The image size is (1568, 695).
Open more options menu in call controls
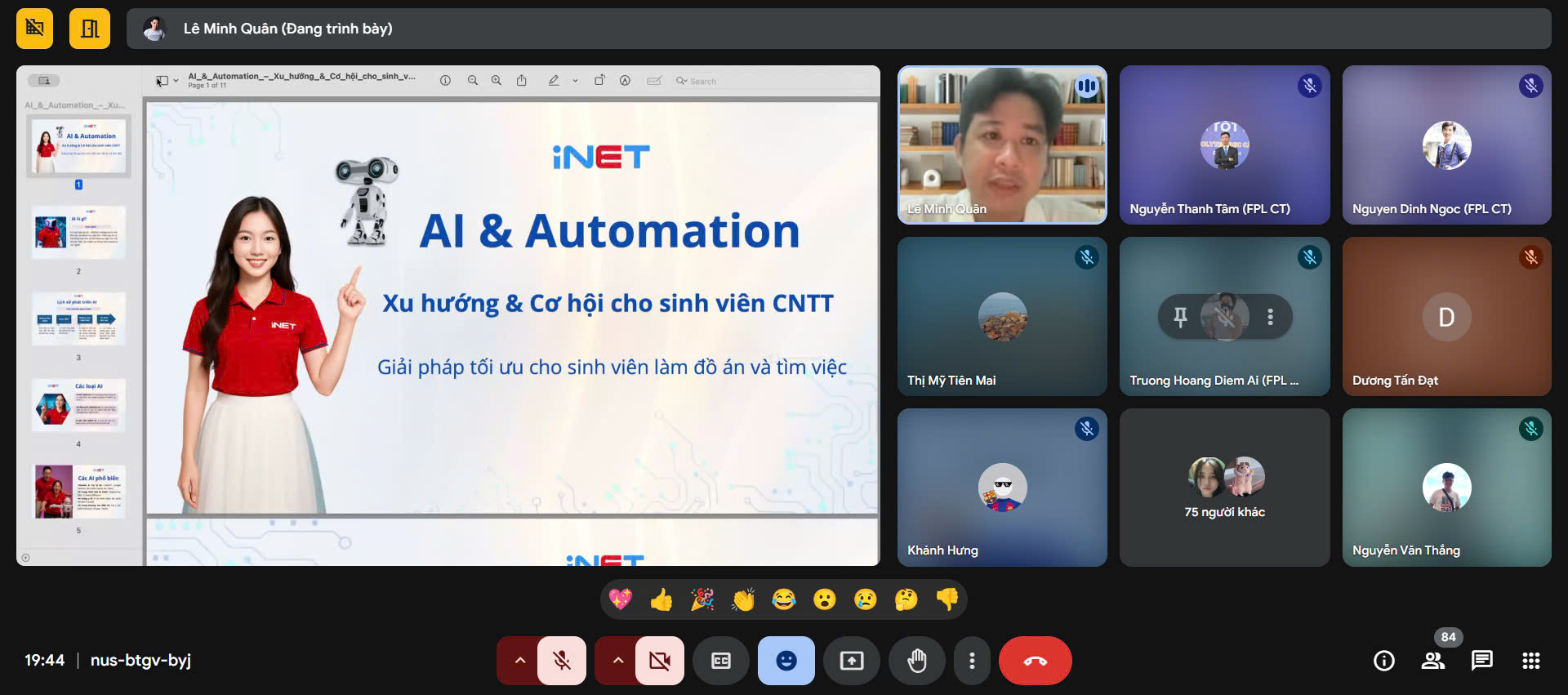pos(972,661)
